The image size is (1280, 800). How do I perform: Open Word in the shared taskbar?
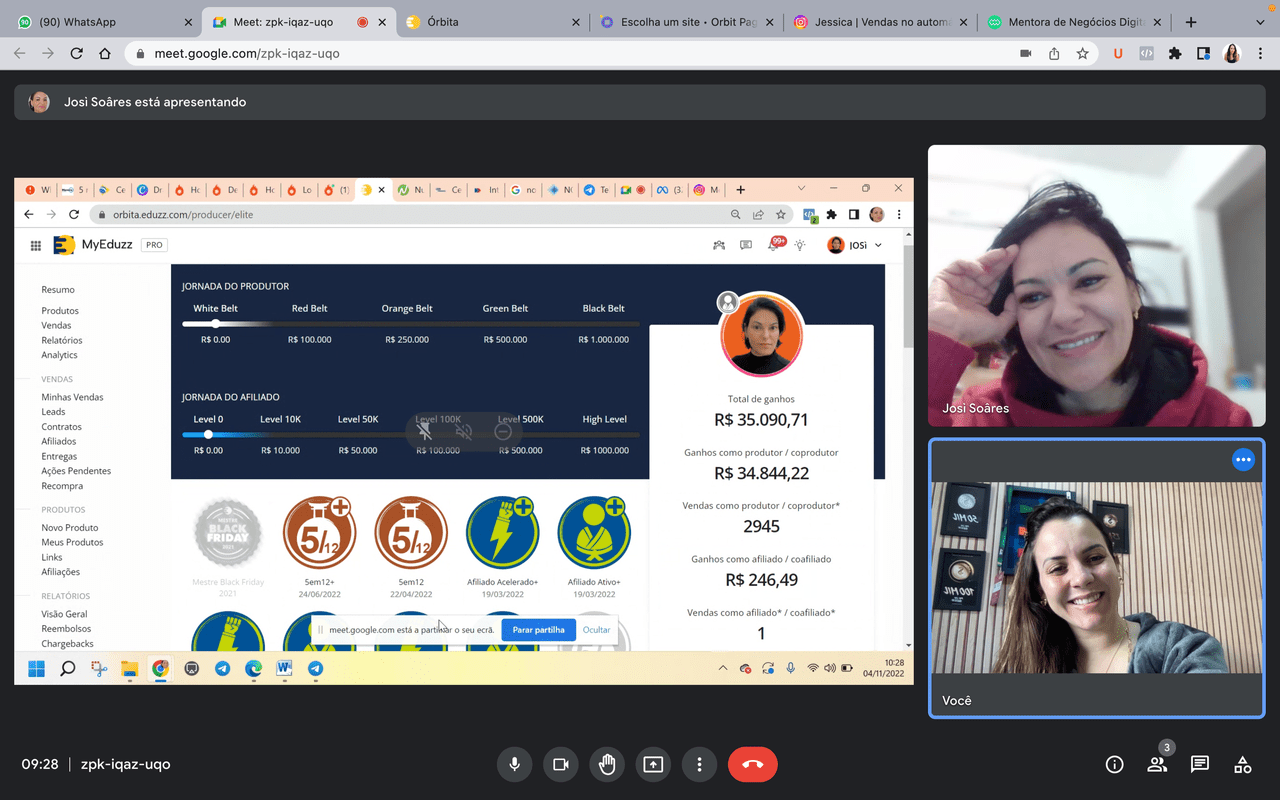[283, 668]
